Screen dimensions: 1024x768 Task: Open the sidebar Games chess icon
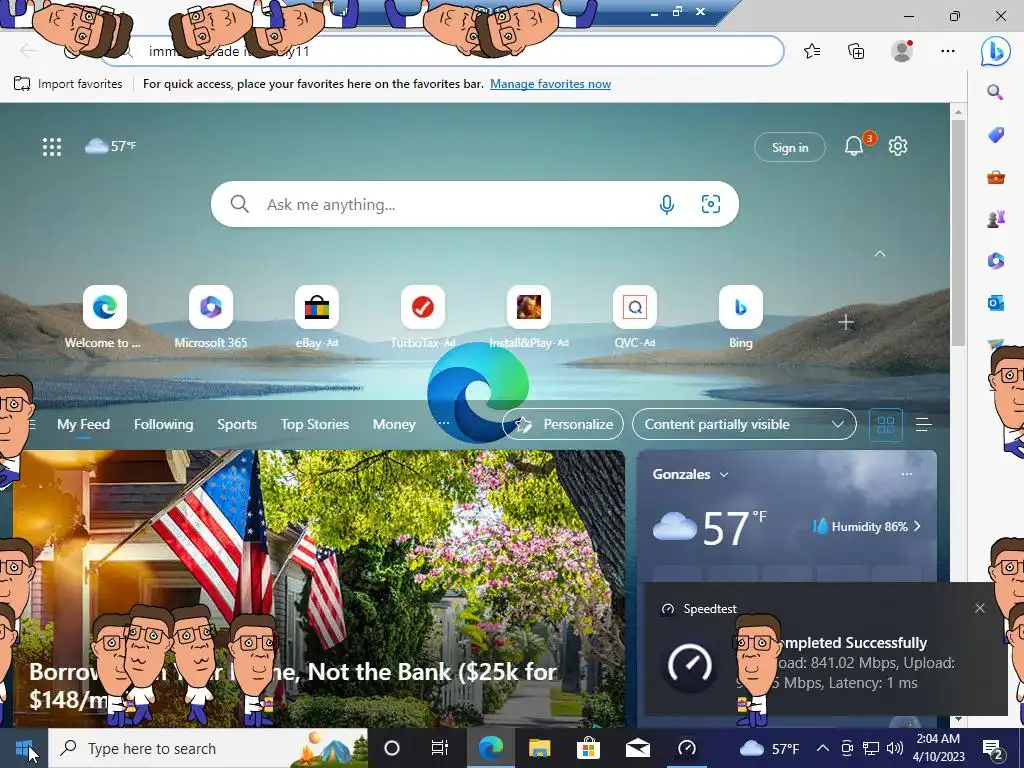995,219
